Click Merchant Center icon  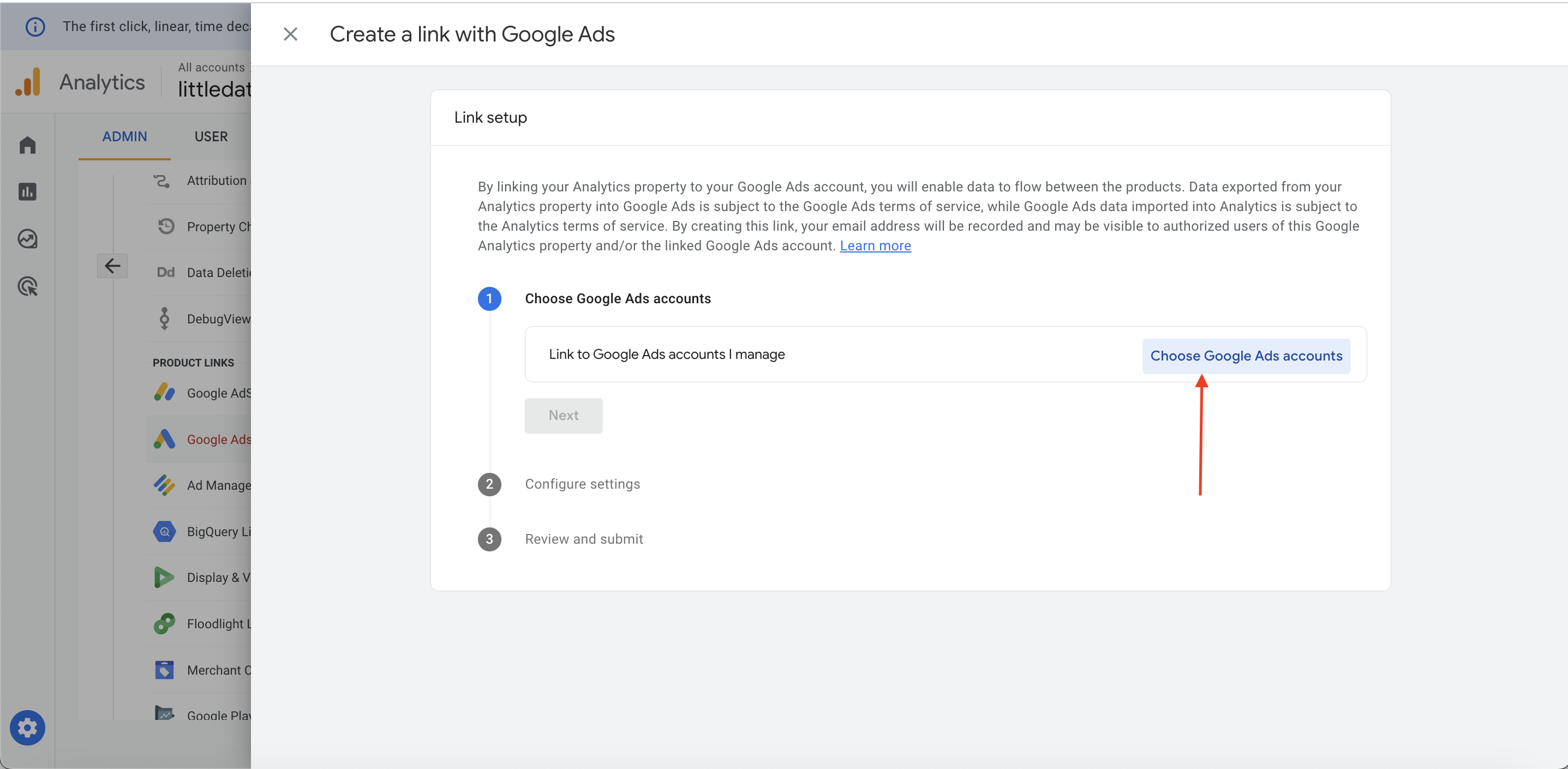click(x=164, y=670)
